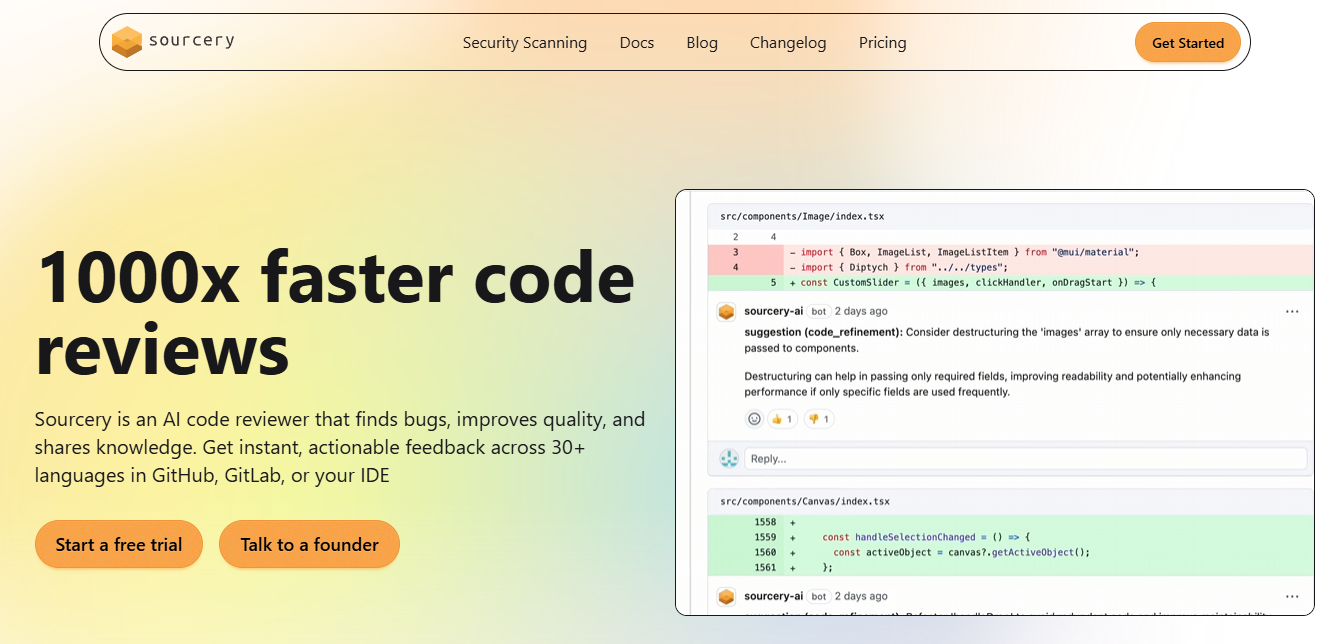Click the sourcery-ai username in first comment
The height and width of the screenshot is (644, 1343).
pyautogui.click(x=773, y=311)
